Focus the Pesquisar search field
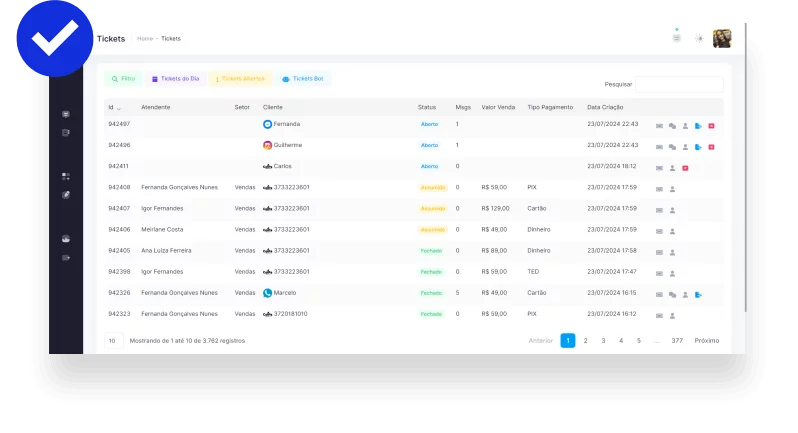 (679, 84)
